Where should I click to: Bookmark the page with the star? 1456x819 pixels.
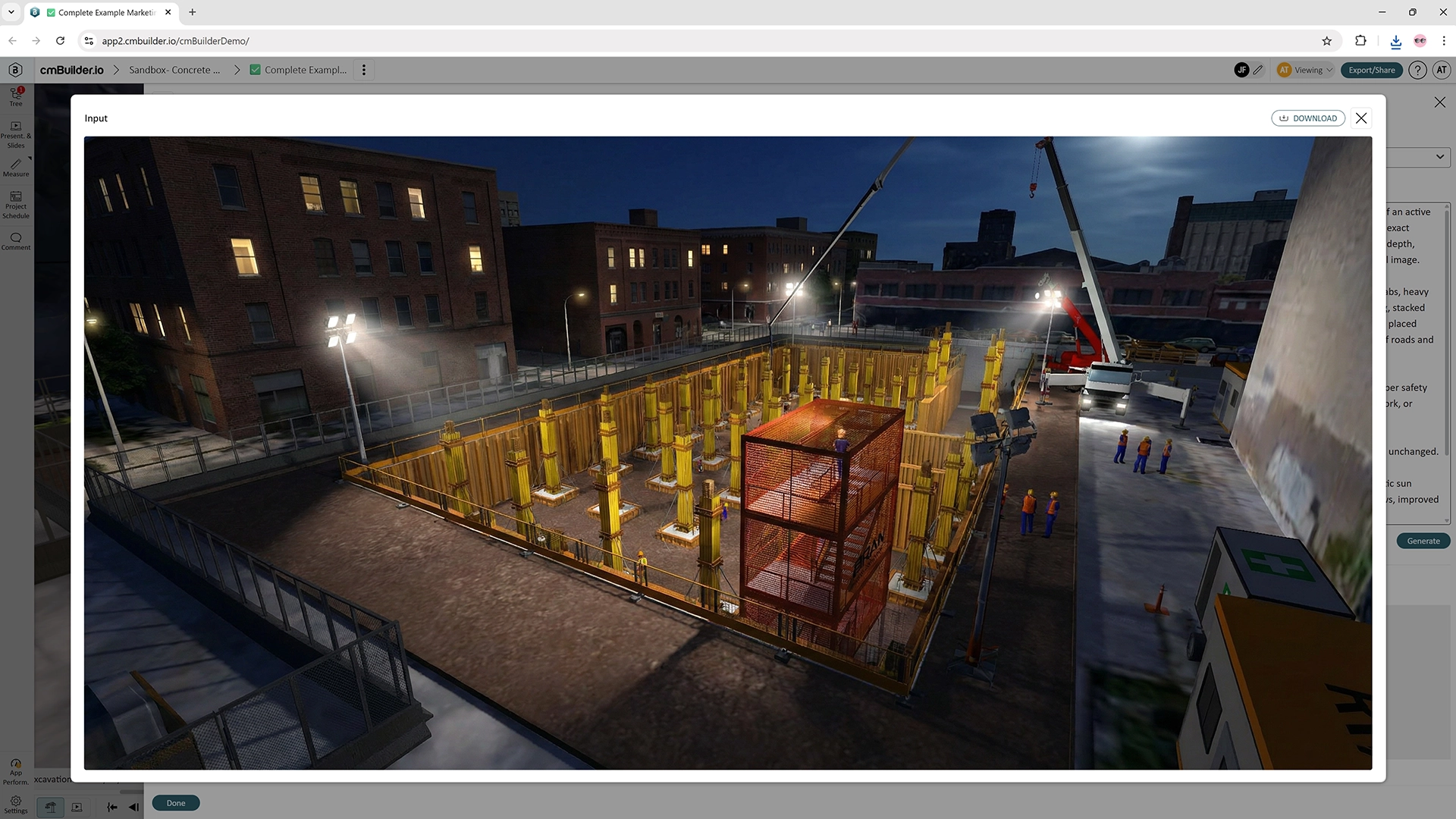point(1328,41)
